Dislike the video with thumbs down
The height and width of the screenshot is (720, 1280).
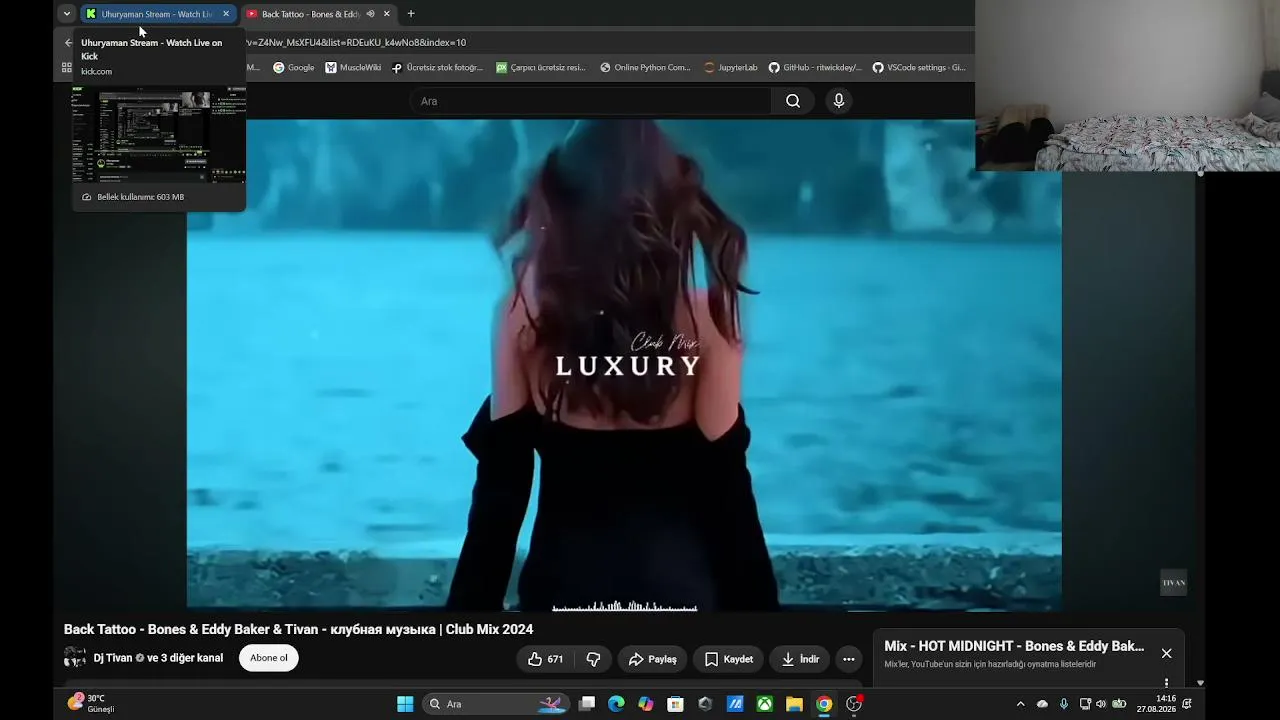(593, 659)
